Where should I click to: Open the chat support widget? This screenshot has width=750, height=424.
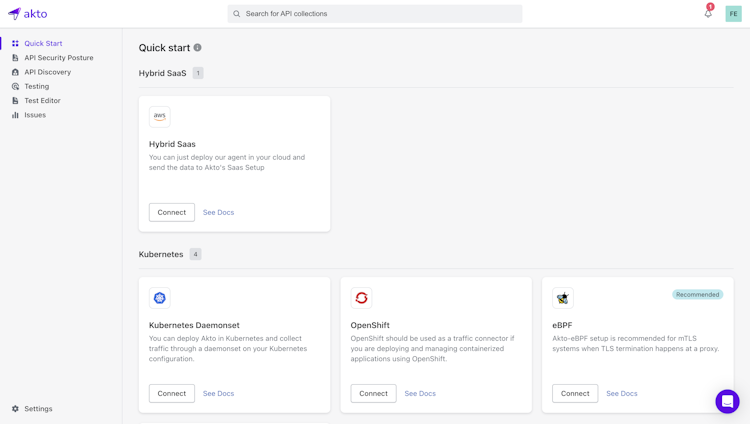pos(727,401)
